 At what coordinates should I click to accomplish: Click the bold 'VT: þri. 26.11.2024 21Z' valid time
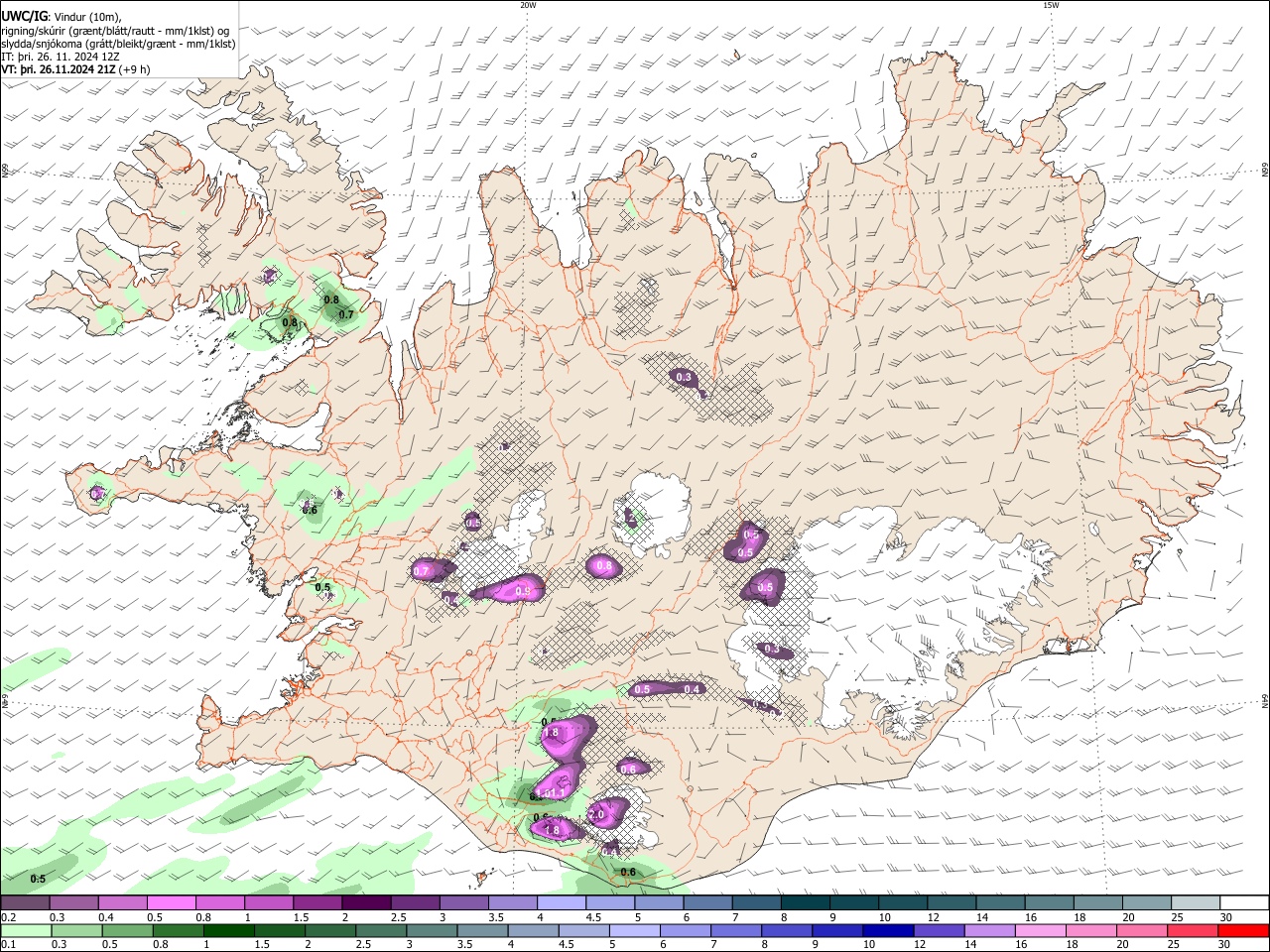coord(58,69)
